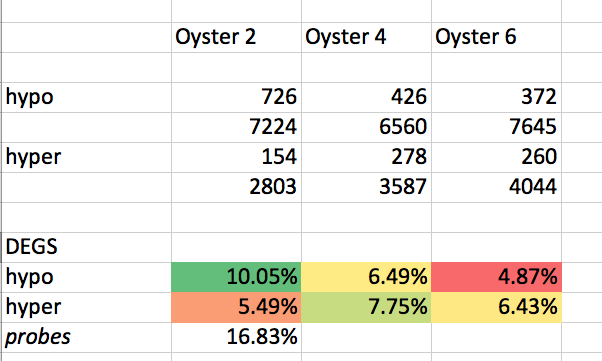Click the italic probes label cell
This screenshot has width=602, height=361.
point(86,337)
